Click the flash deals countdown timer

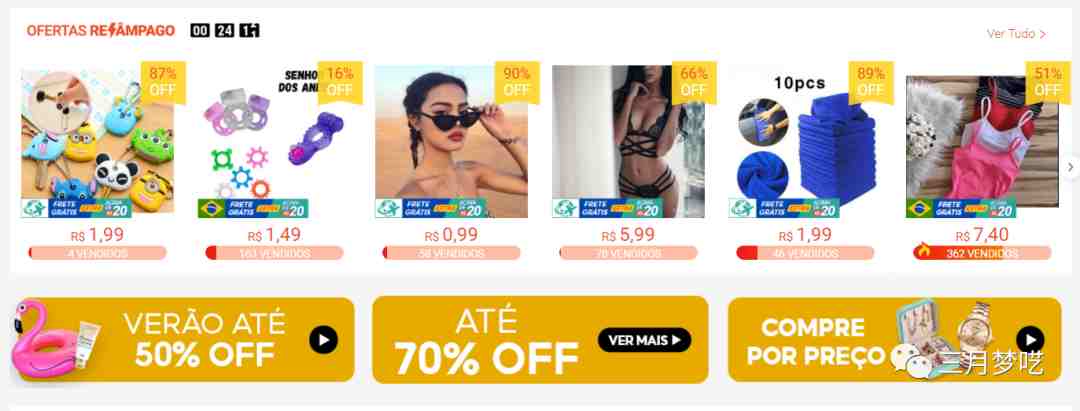(225, 31)
